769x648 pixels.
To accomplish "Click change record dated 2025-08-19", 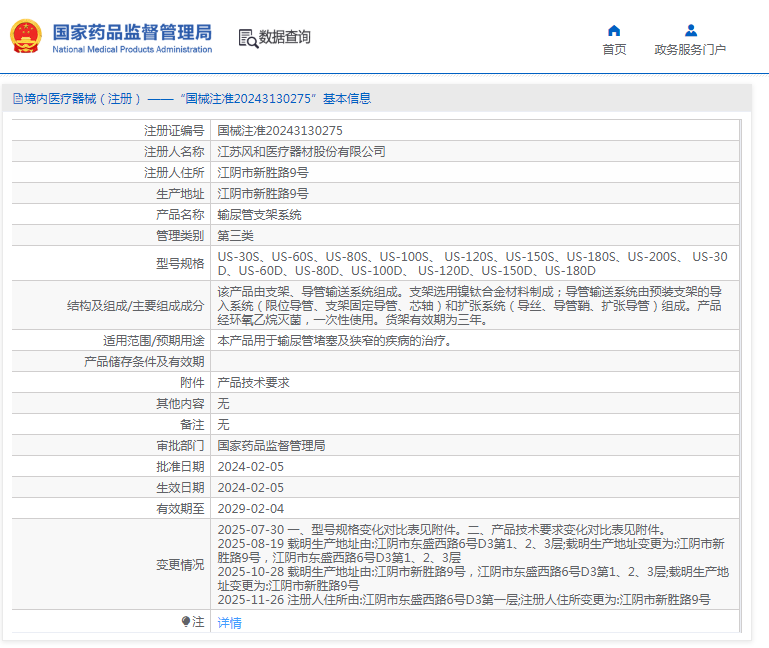I will coord(471,551).
